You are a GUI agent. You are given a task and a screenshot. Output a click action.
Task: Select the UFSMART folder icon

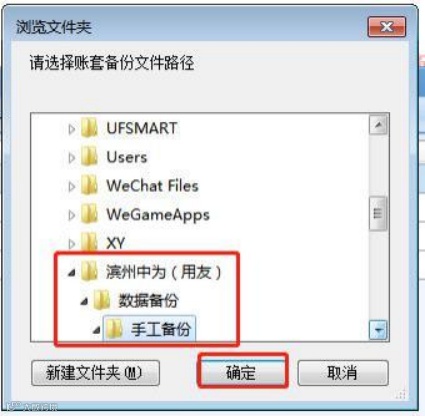pos(89,129)
